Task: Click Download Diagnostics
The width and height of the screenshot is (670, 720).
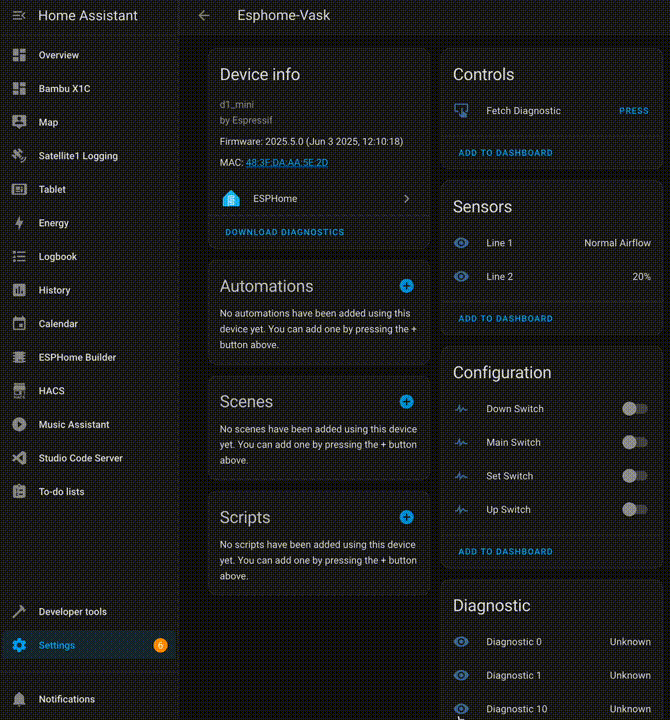Action: 285,232
